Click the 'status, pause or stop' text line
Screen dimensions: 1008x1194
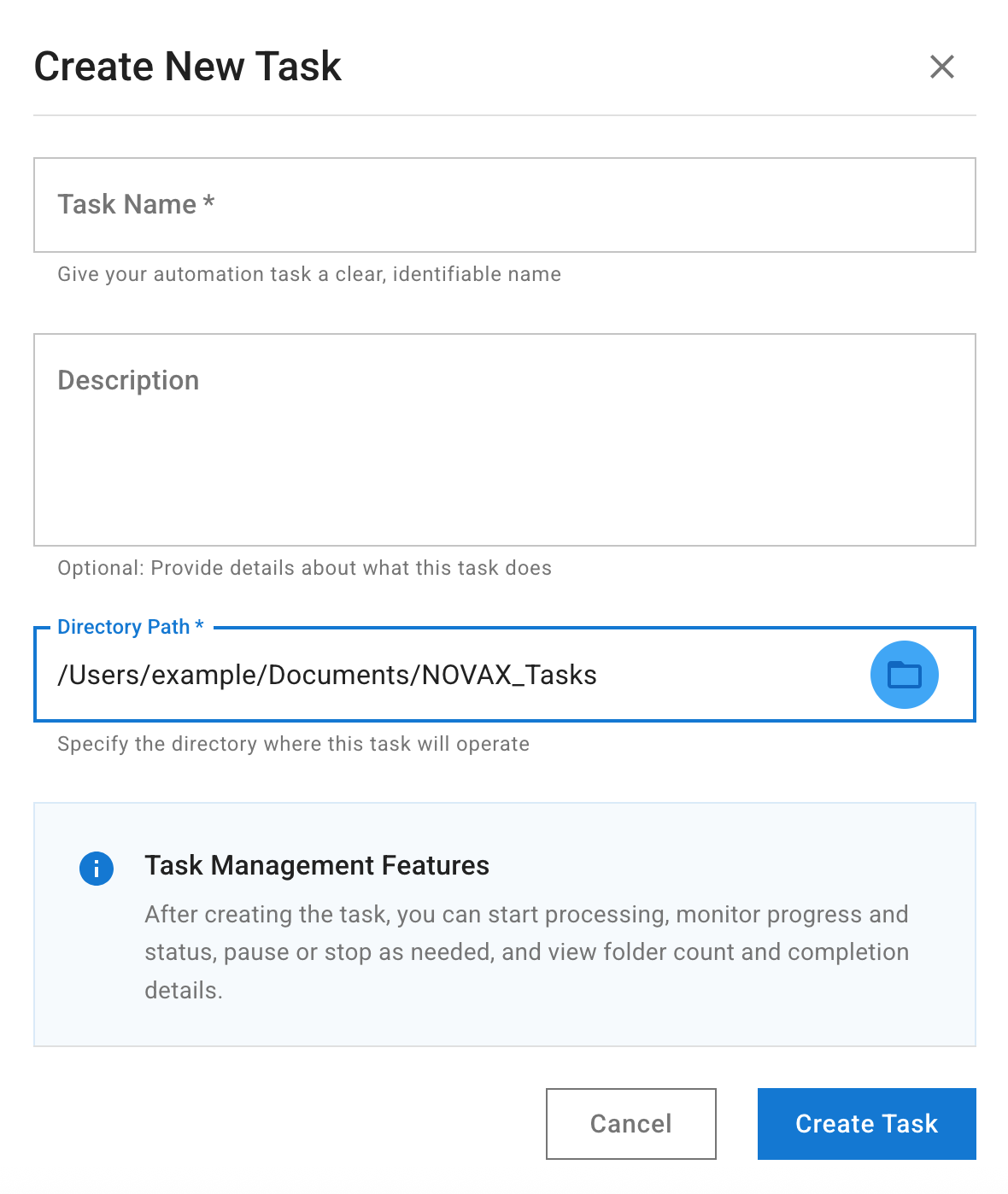[x=526, y=952]
